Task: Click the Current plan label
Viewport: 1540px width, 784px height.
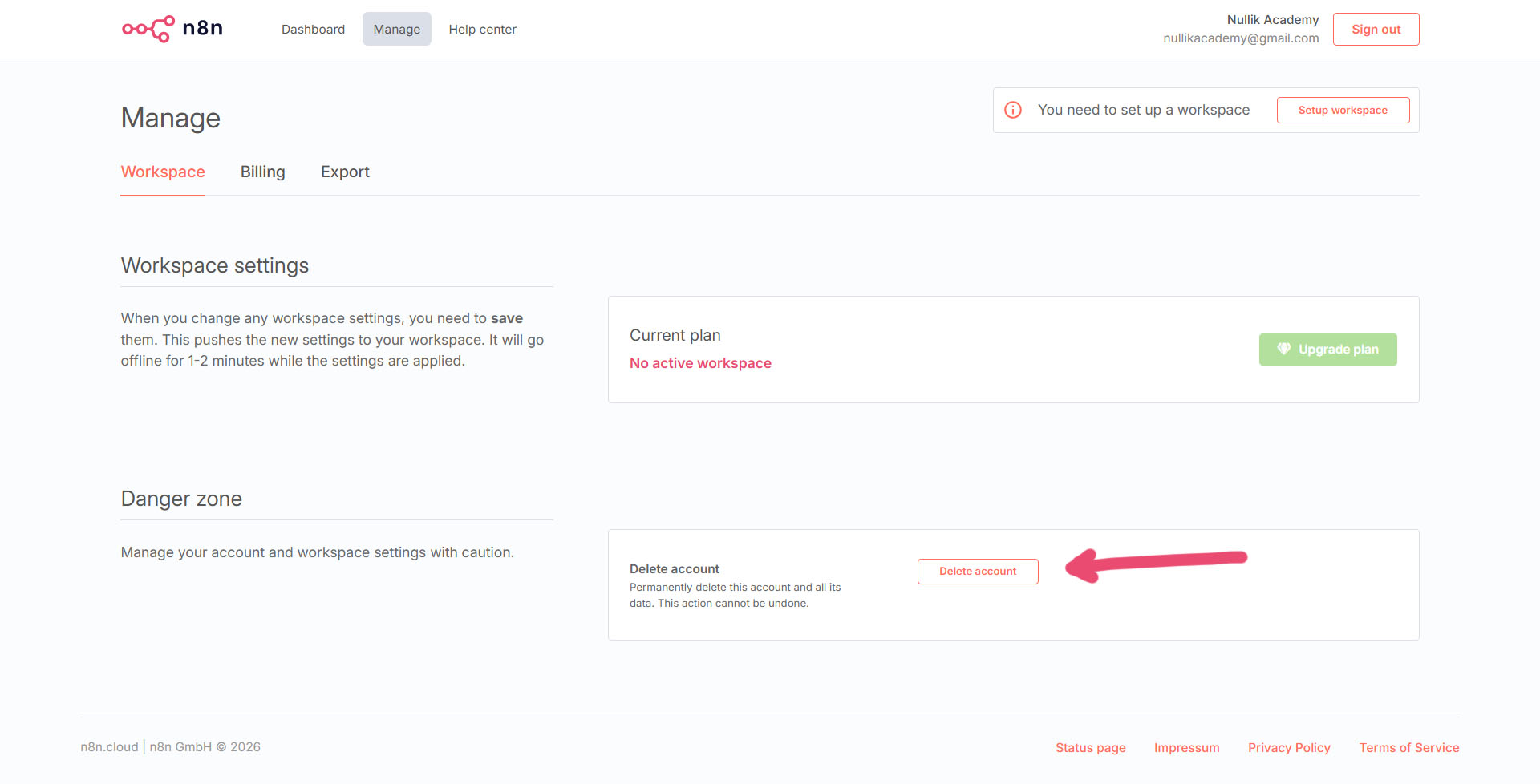Action: (675, 335)
